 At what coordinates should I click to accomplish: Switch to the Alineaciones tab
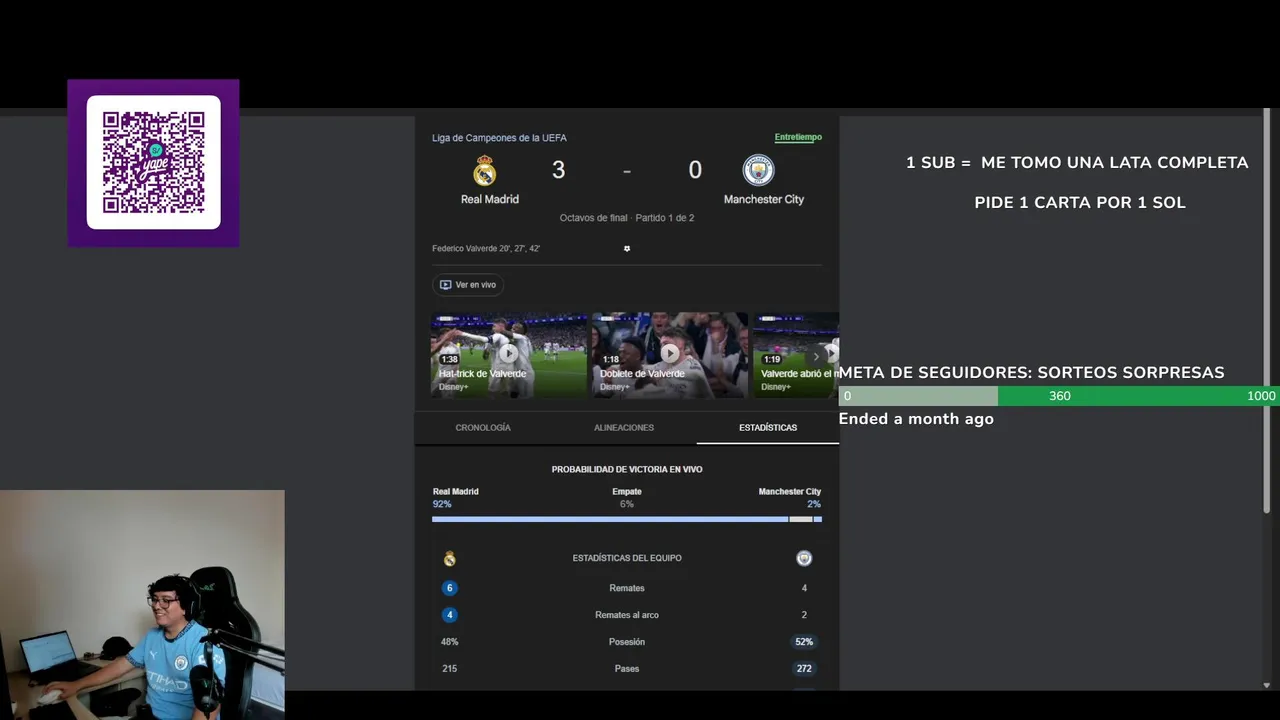[x=624, y=427]
